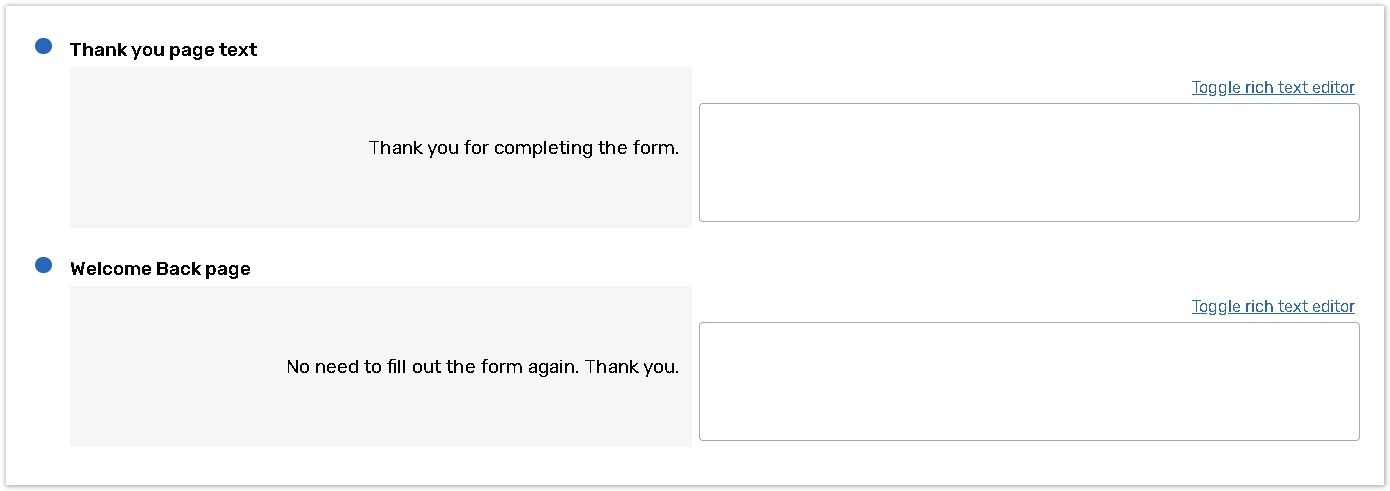Viewport: 1390px width, 491px height.
Task: Place cursor in the upper empty text area
Action: tap(1028, 162)
